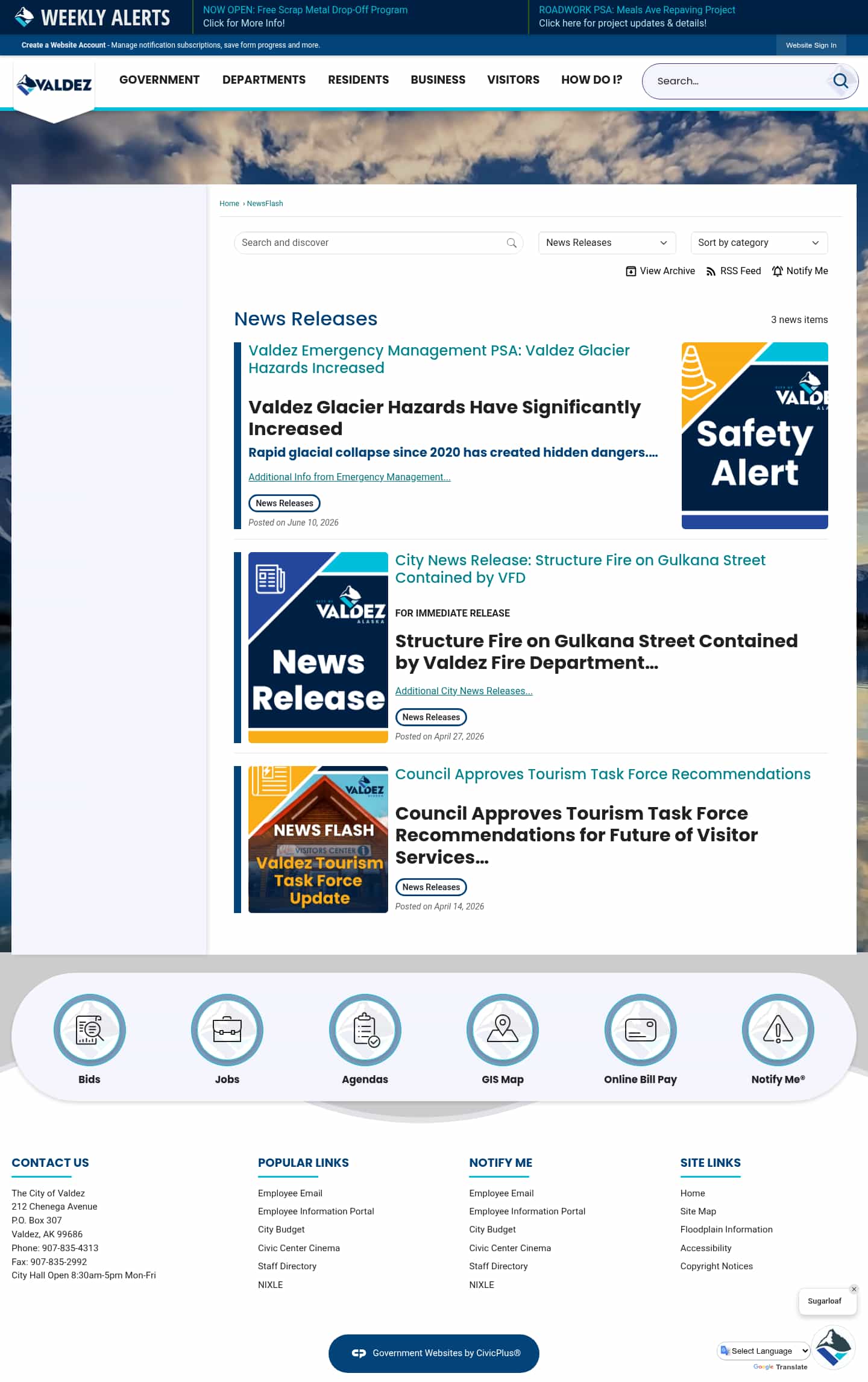This screenshot has height=1382, width=868.
Task: Click Create a Website Account link
Action: [x=63, y=45]
